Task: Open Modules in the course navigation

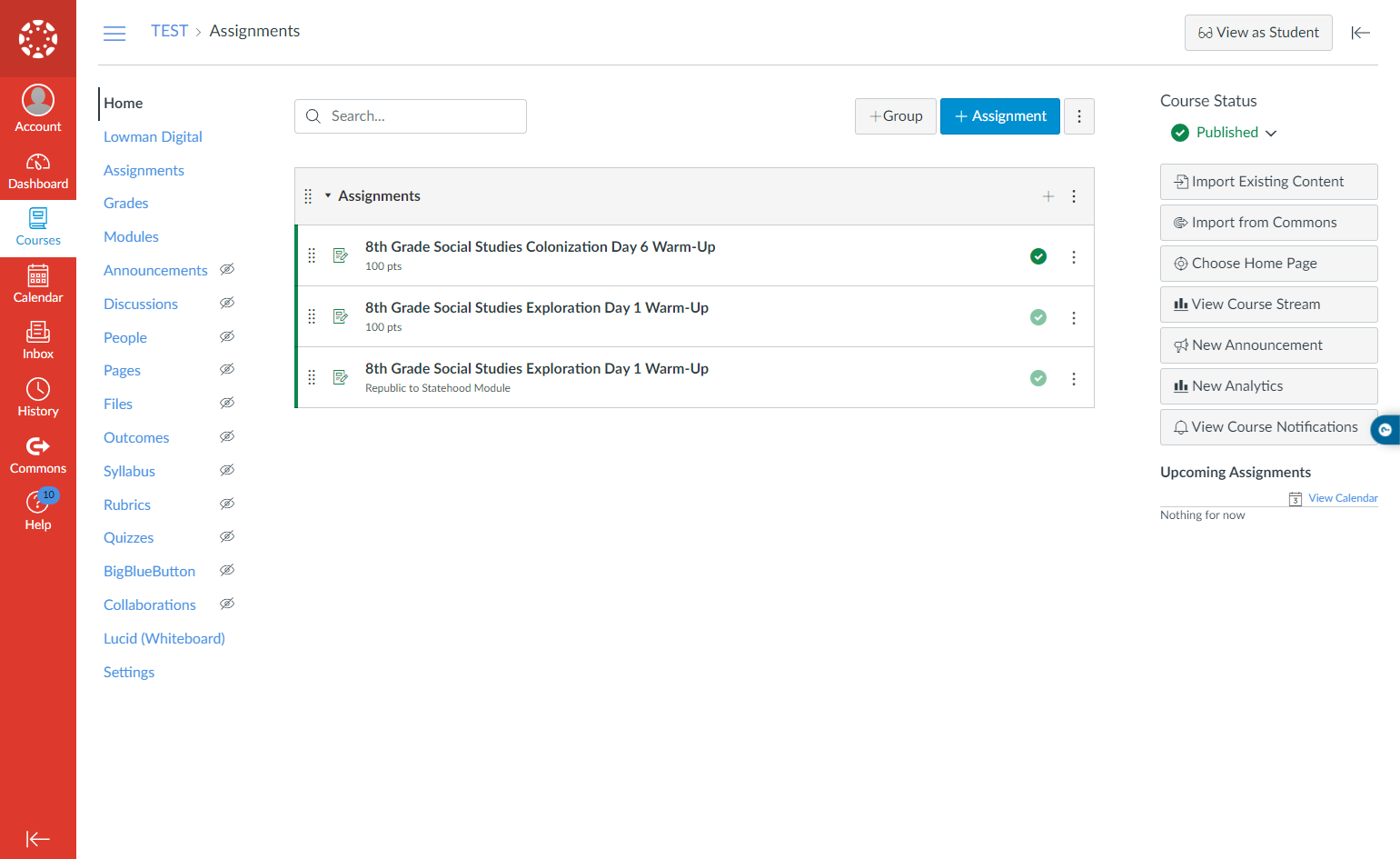Action: click(x=131, y=237)
